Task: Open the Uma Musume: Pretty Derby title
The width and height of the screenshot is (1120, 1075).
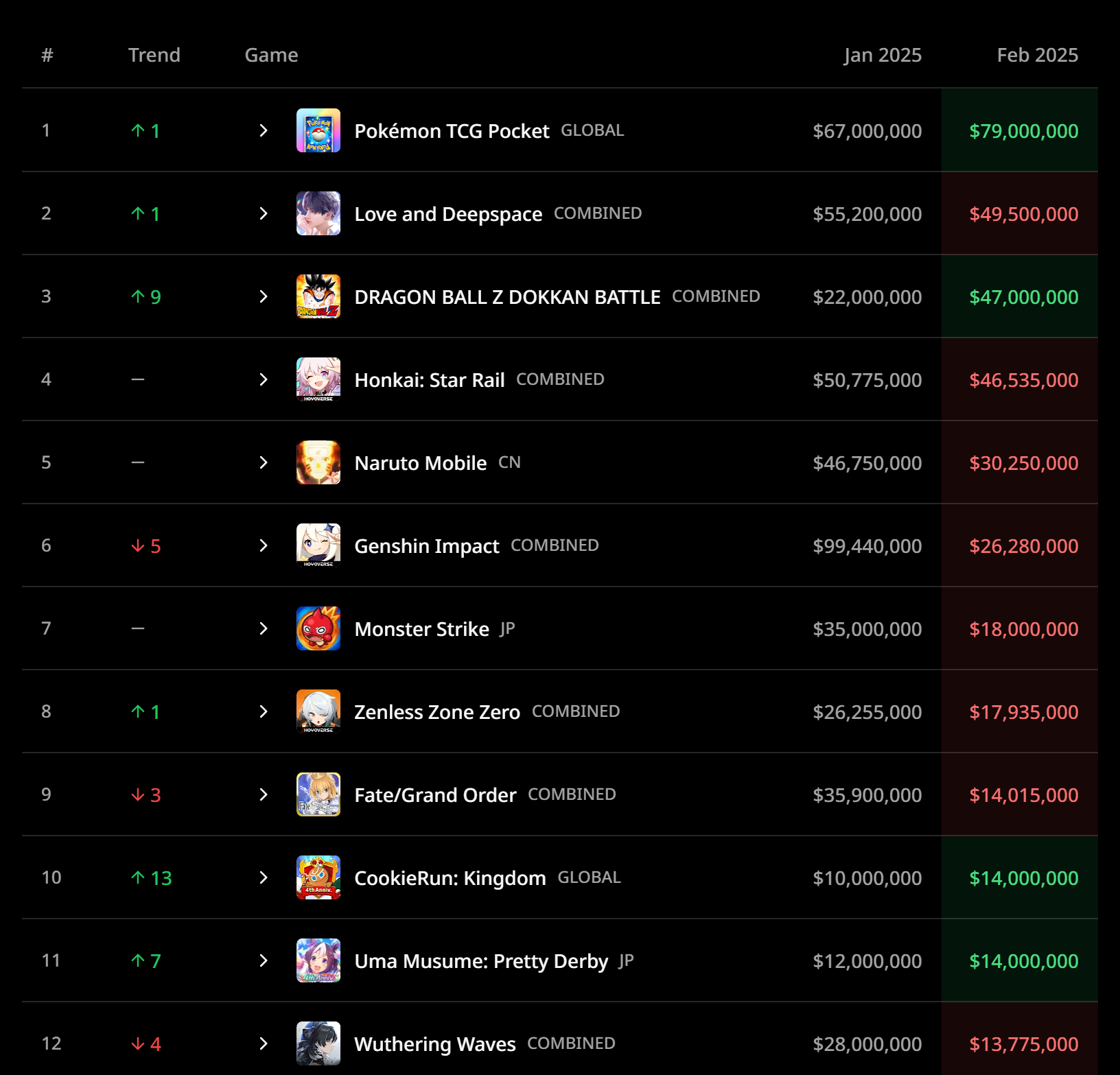Action: [481, 961]
